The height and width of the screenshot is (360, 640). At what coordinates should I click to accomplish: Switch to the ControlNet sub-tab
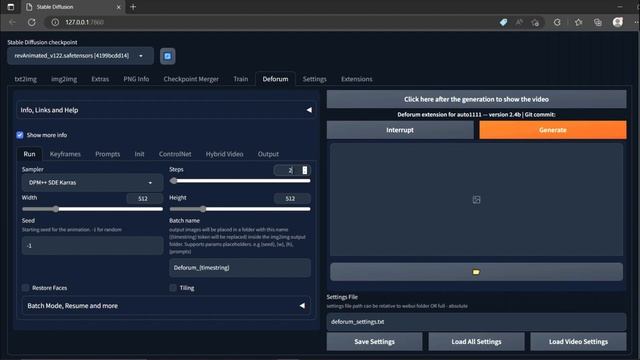[x=175, y=154]
